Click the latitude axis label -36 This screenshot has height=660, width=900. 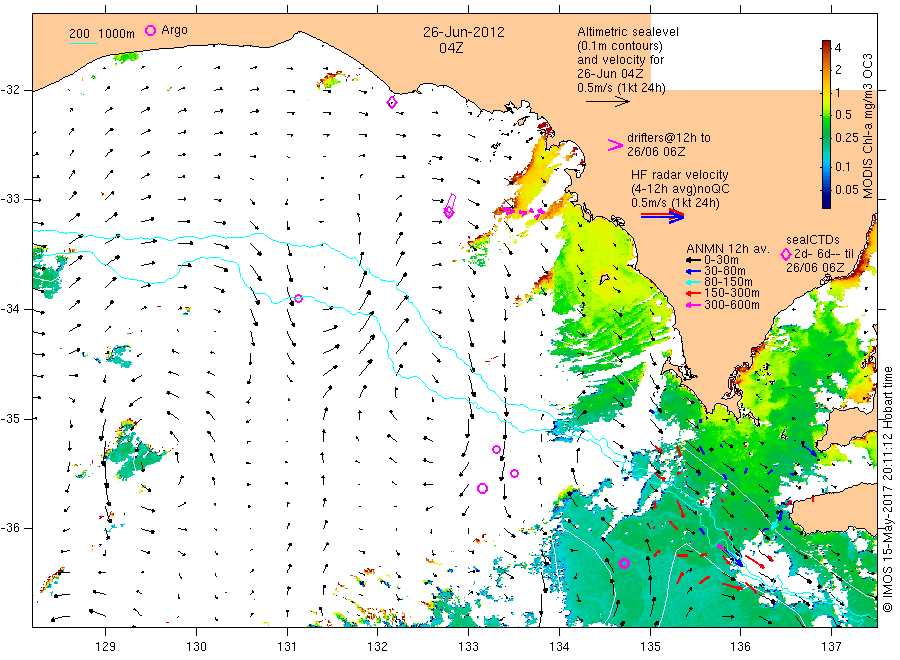click(10, 528)
